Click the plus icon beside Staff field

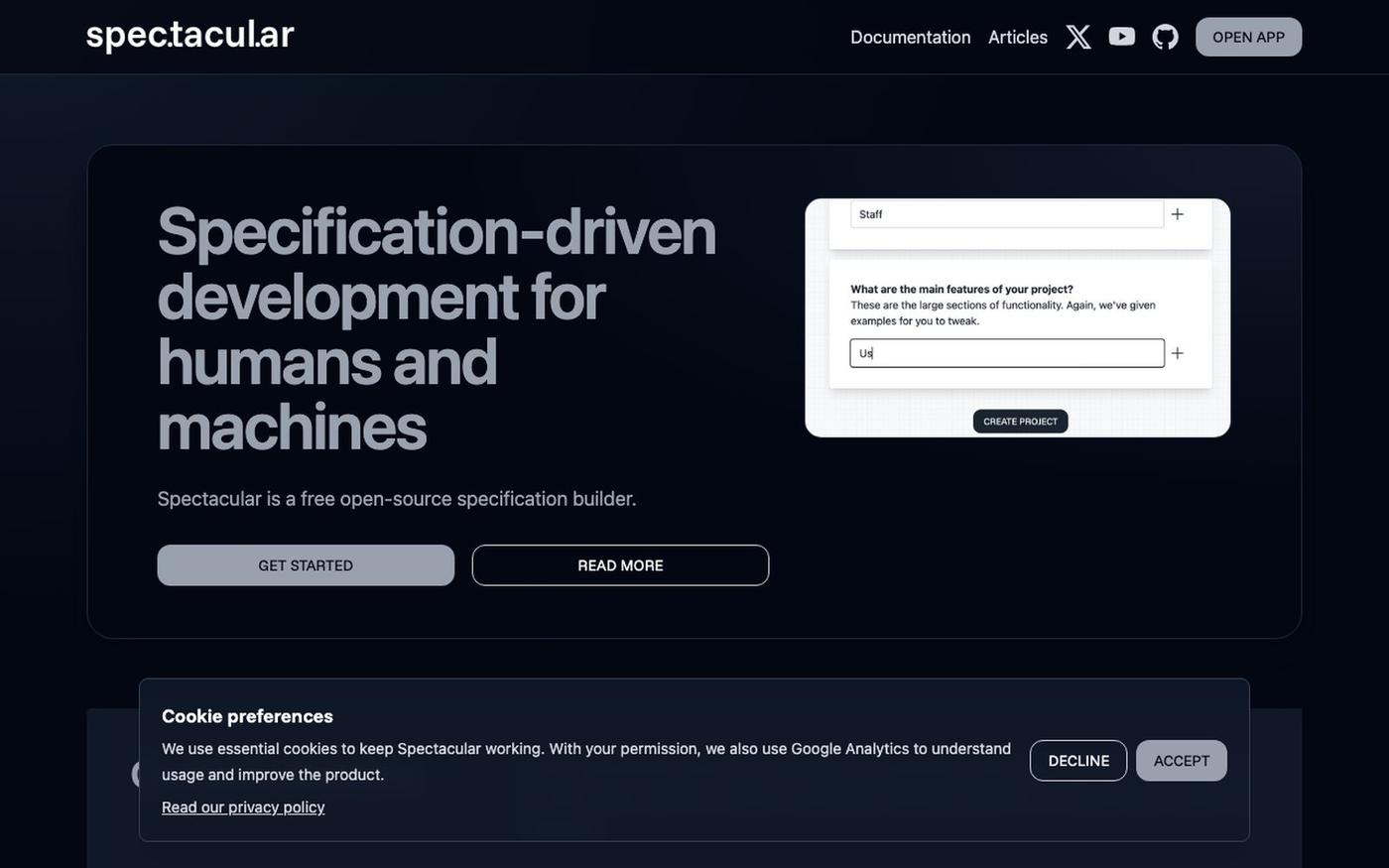coord(1178,214)
